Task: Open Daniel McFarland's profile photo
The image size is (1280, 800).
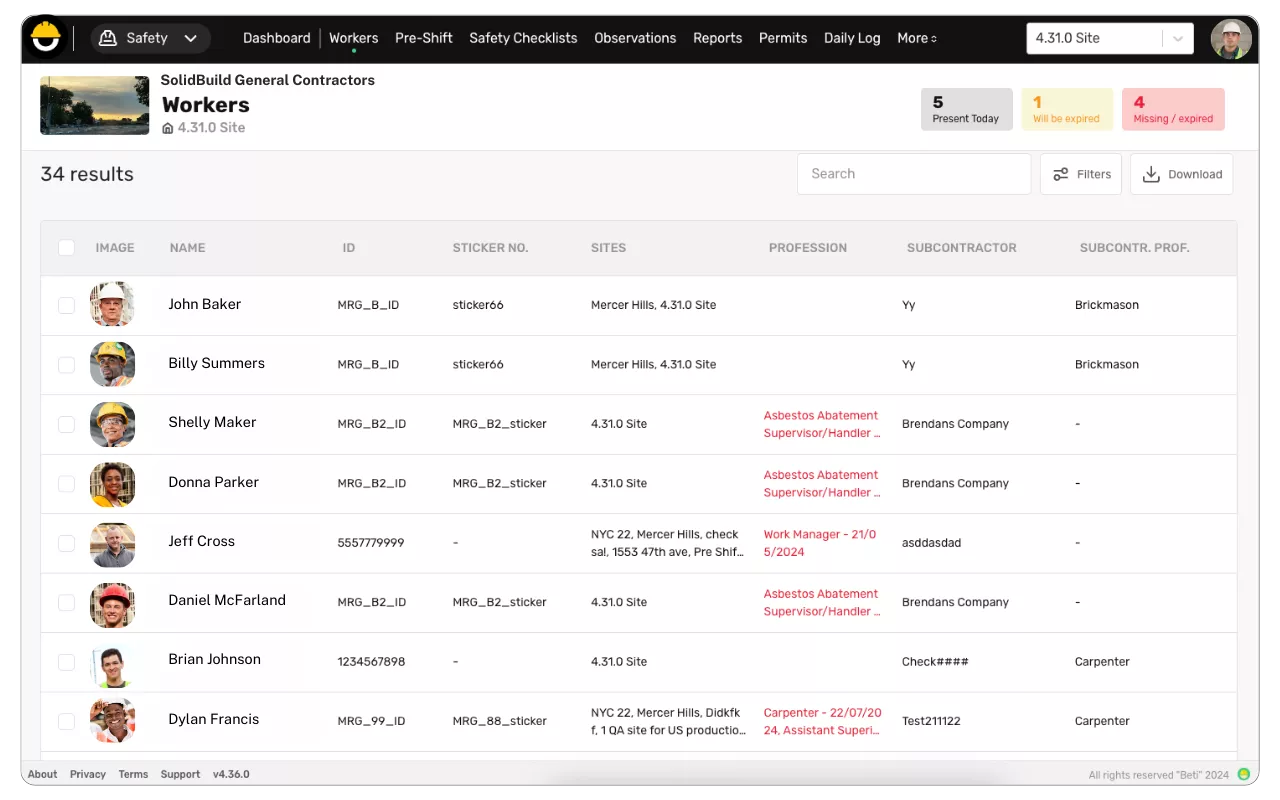Action: 112,602
